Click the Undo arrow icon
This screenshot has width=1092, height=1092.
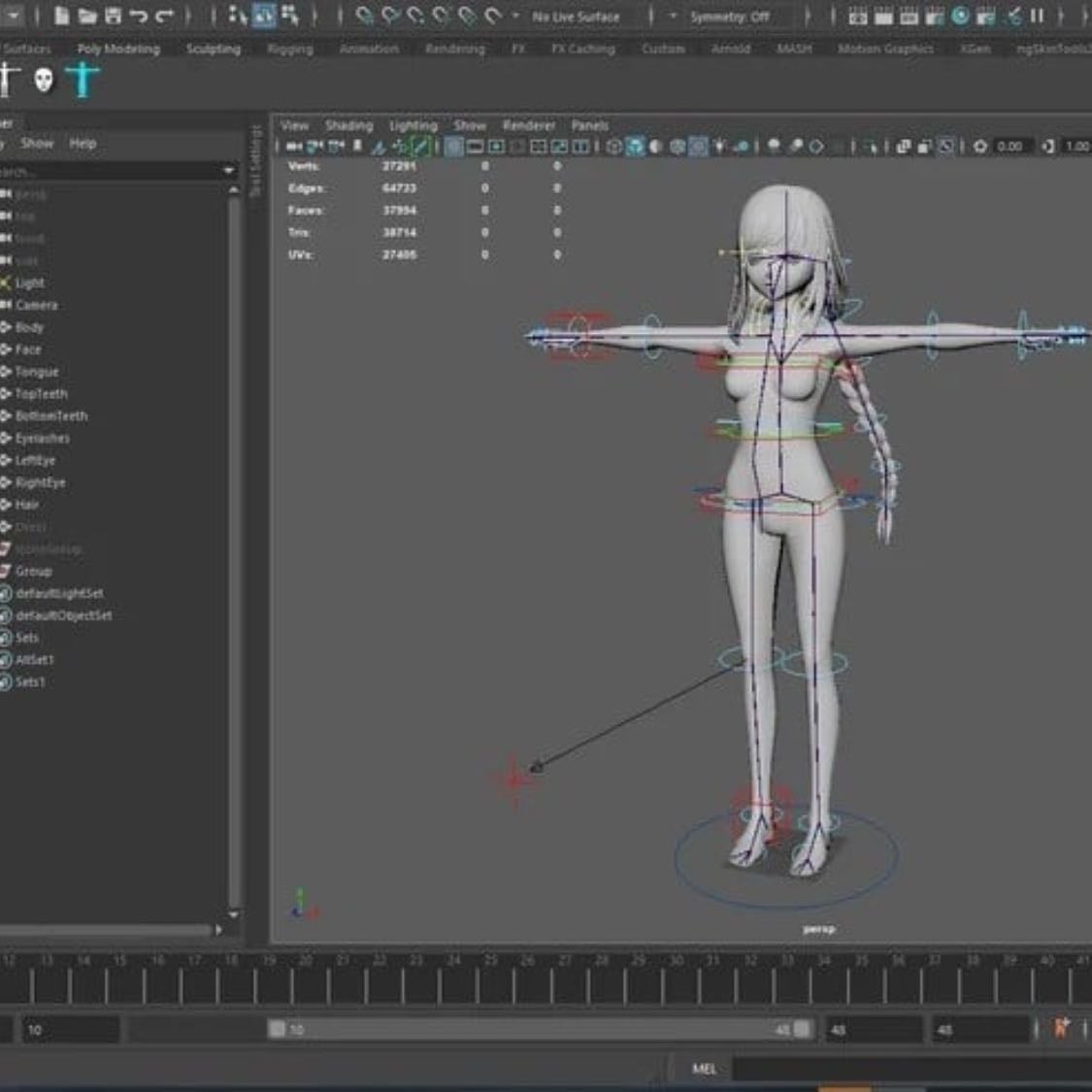pos(139,16)
